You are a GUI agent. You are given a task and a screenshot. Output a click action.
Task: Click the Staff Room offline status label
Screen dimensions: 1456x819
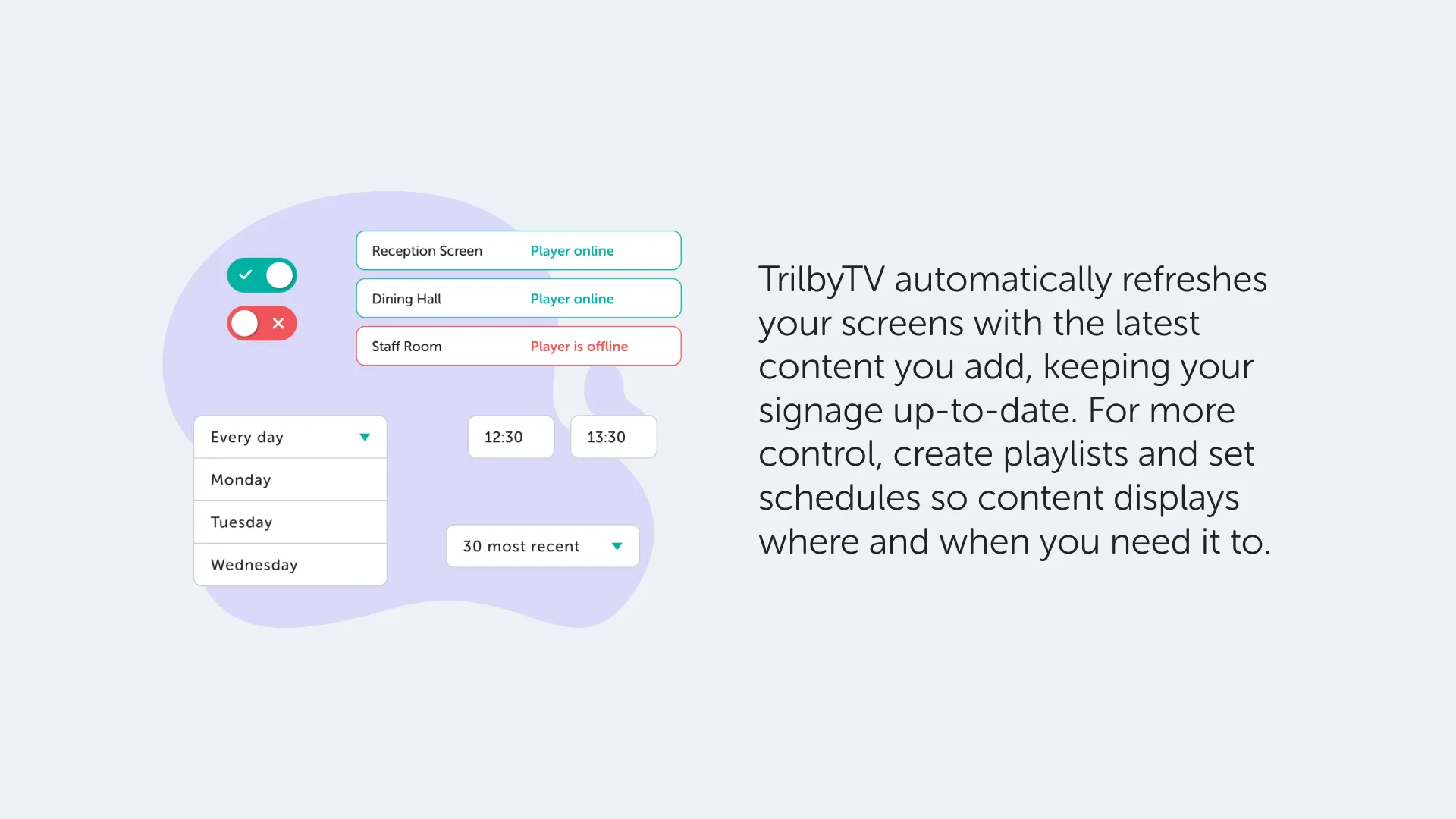(579, 346)
